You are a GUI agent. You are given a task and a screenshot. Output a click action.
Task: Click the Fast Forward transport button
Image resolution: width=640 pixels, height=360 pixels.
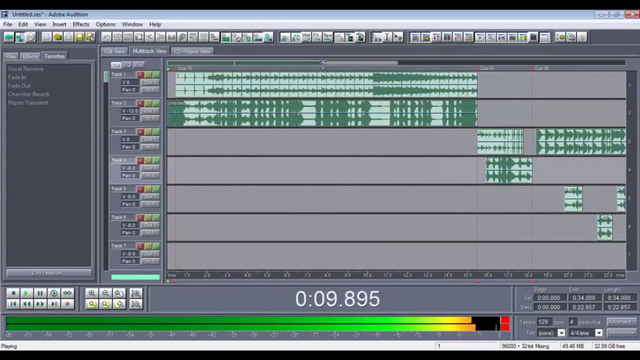[40, 304]
